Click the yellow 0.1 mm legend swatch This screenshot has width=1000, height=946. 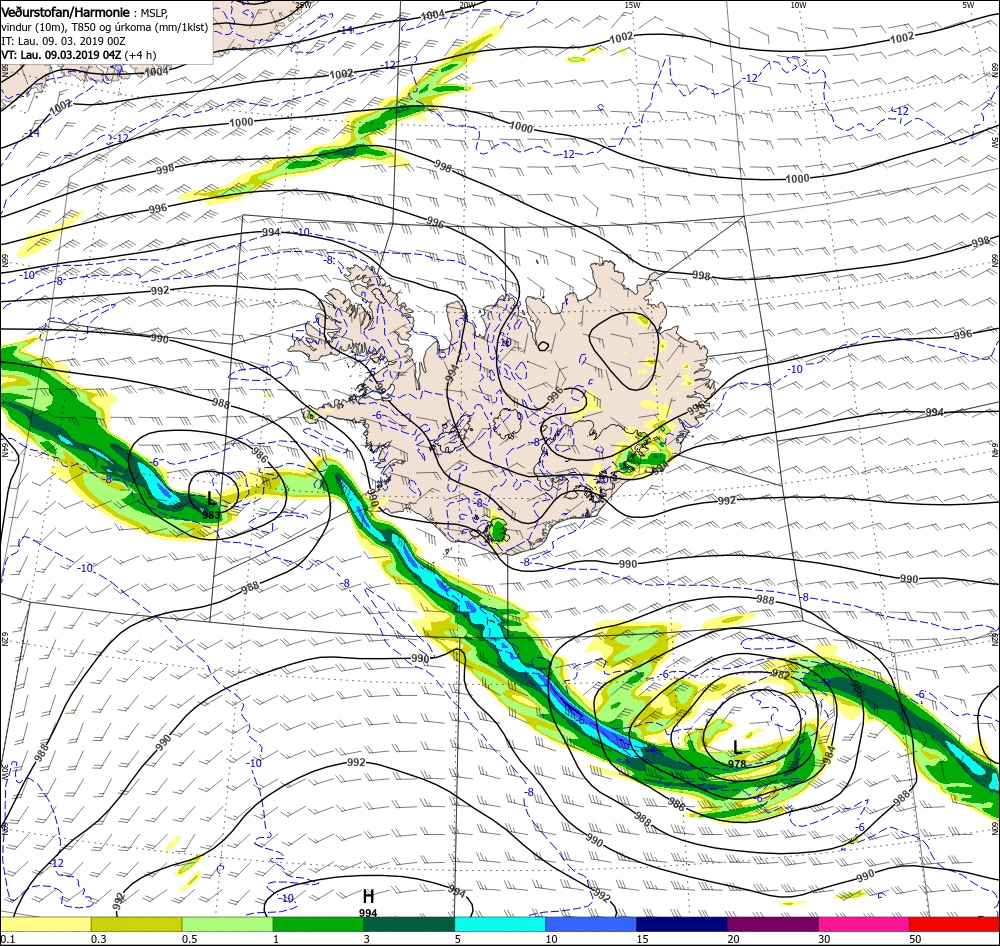coord(45,925)
